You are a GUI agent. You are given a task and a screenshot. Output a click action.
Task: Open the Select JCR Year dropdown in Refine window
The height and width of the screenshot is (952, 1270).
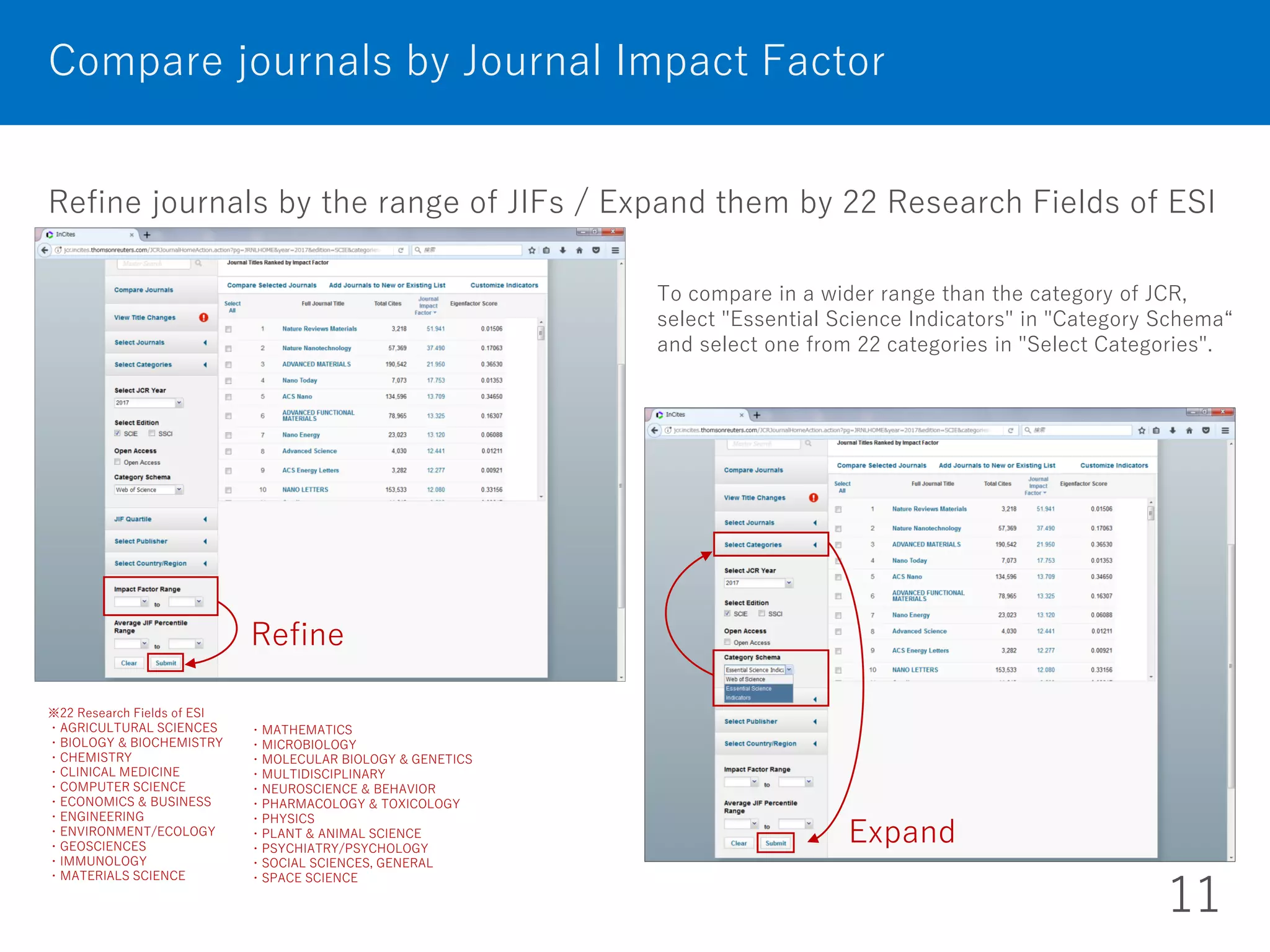(149, 403)
